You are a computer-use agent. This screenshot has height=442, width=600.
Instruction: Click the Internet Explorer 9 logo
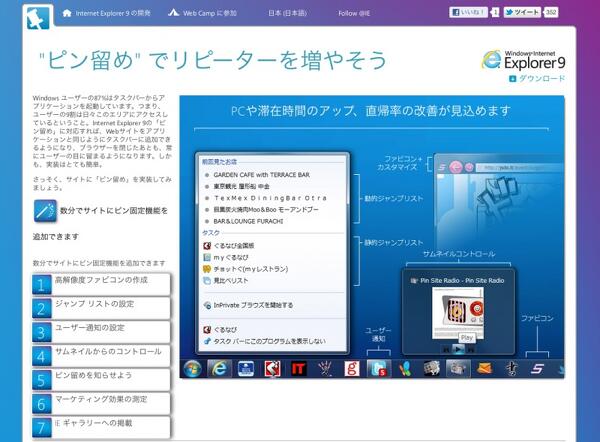pos(523,60)
